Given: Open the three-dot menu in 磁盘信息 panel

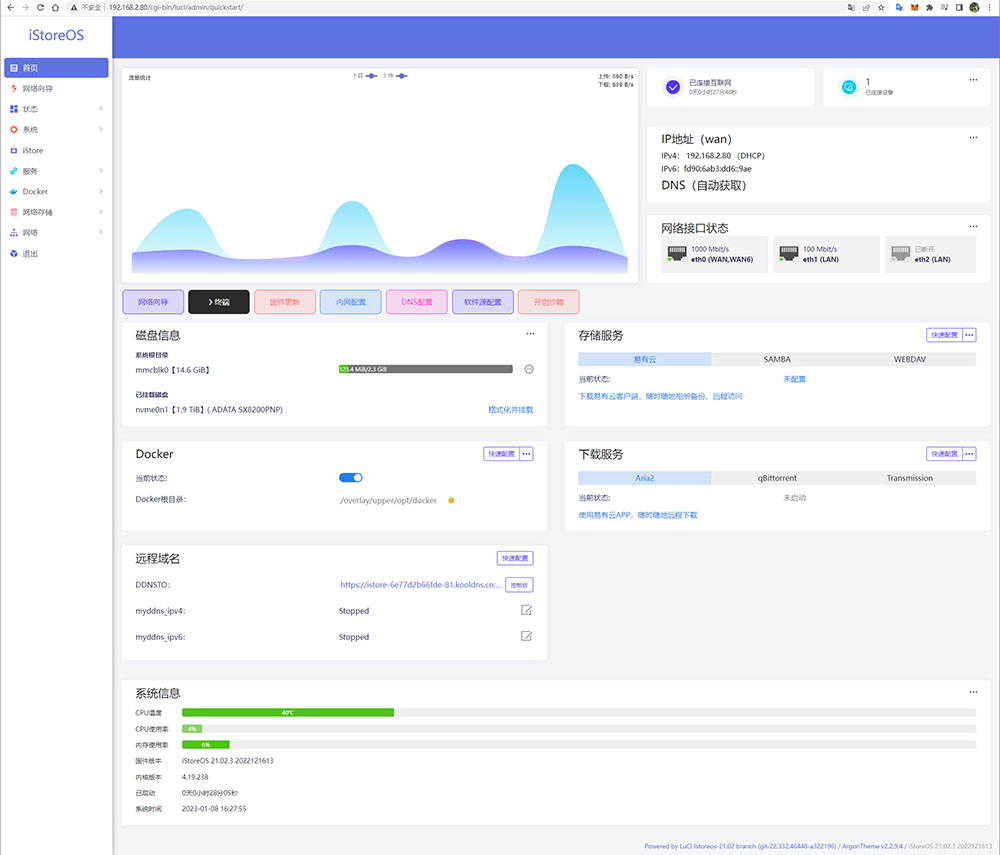Looking at the screenshot, I should point(530,334).
